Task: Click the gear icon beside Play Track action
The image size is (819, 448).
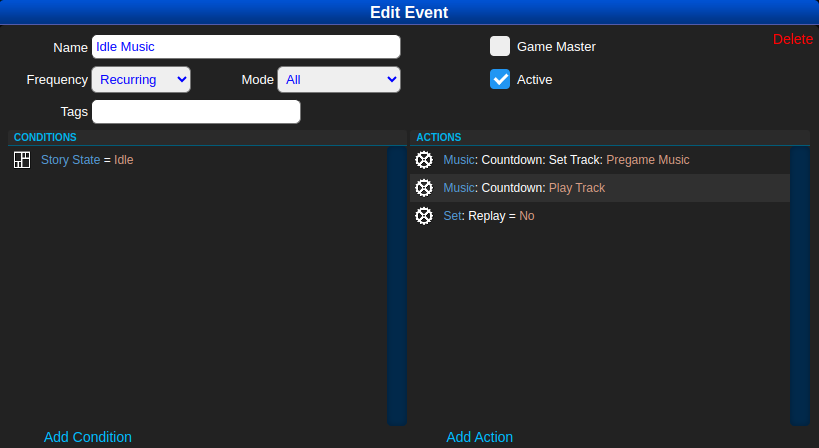Action: coord(424,188)
